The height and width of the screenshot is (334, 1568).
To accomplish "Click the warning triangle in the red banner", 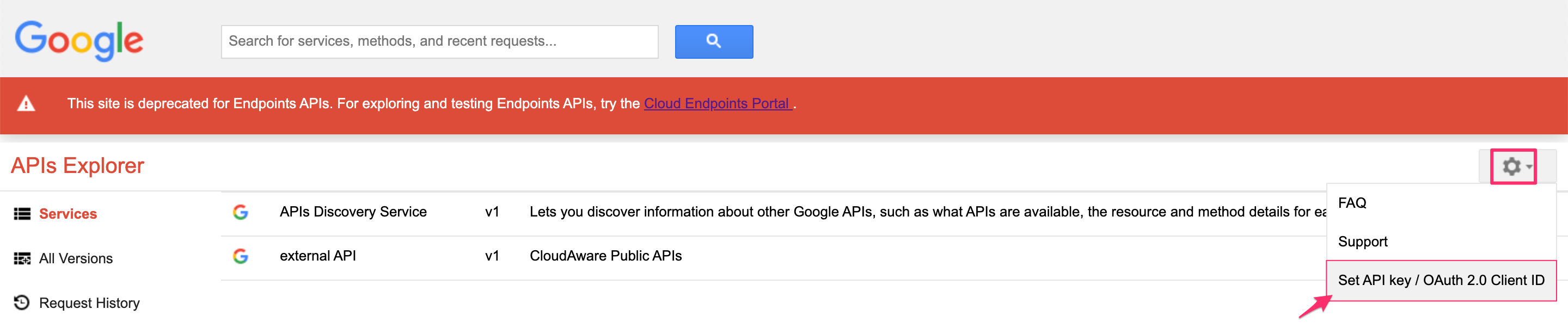I will tap(26, 103).
